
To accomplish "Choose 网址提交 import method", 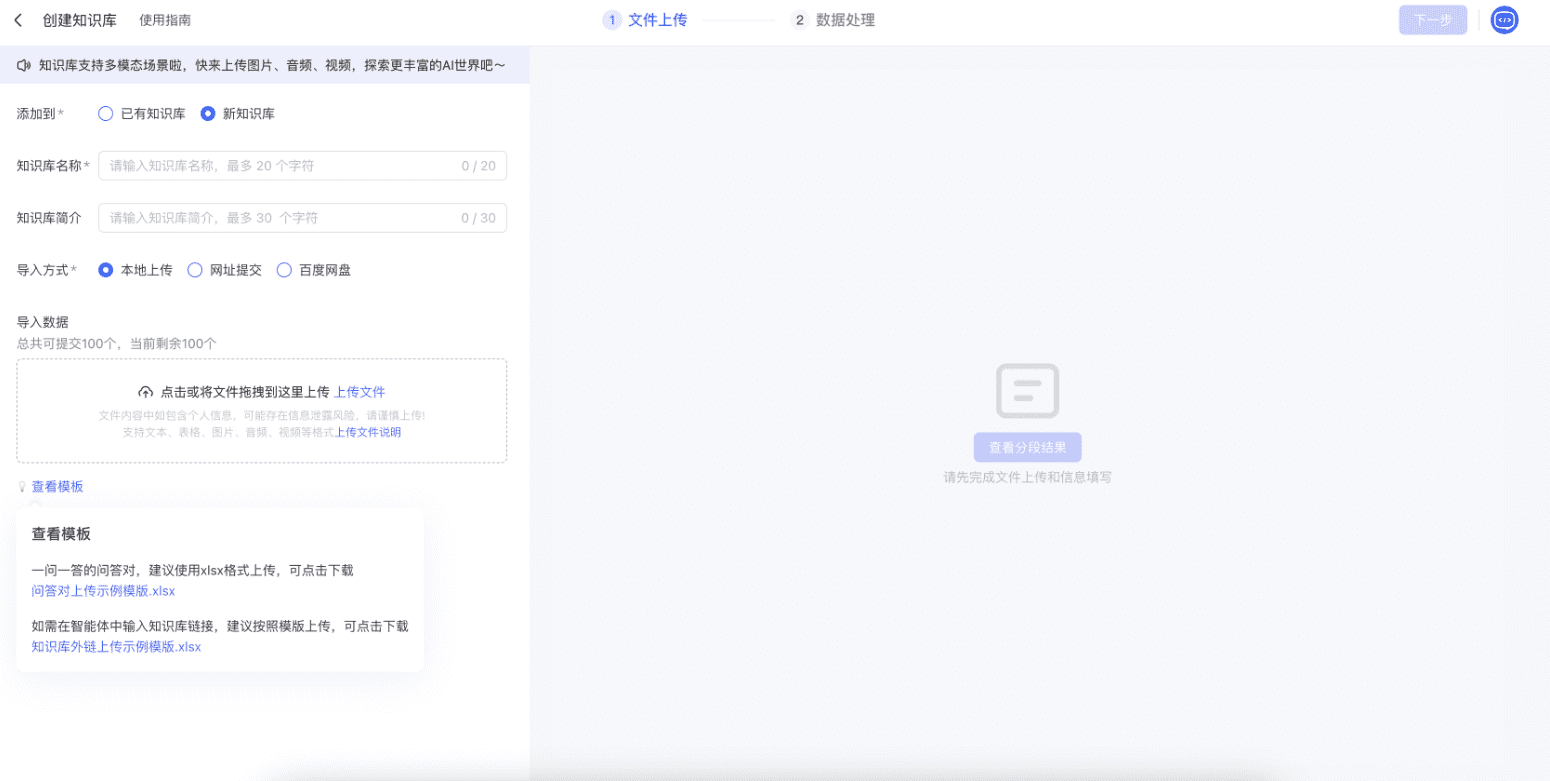I will coord(225,270).
